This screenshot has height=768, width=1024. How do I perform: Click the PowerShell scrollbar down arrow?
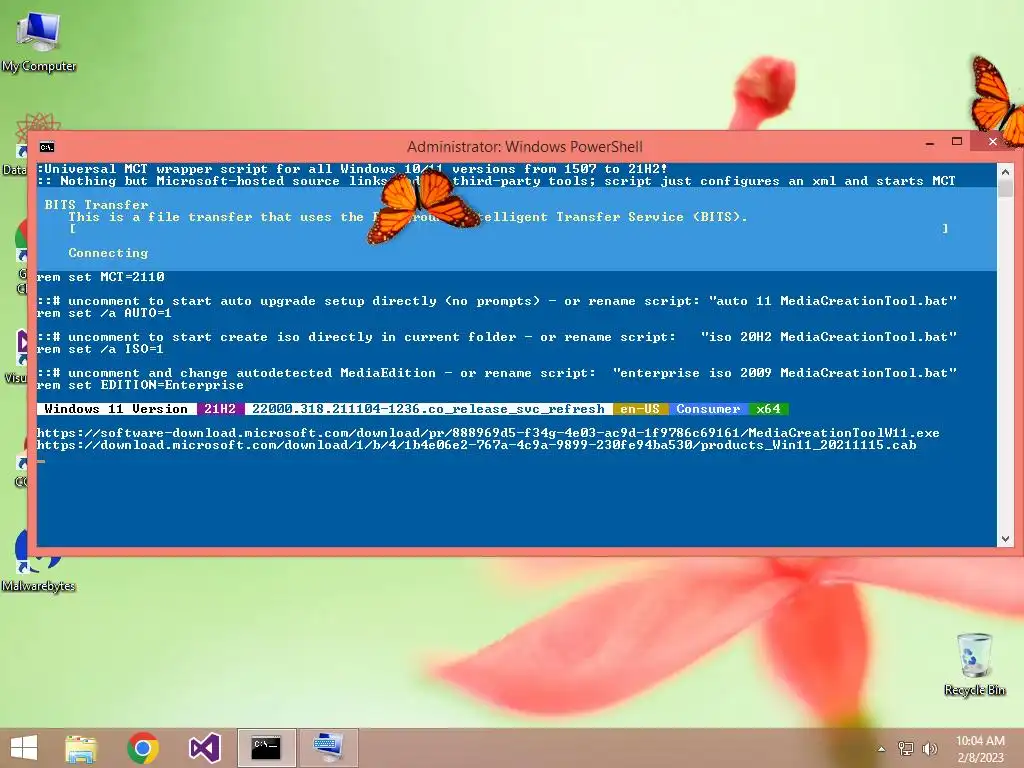(x=1005, y=539)
